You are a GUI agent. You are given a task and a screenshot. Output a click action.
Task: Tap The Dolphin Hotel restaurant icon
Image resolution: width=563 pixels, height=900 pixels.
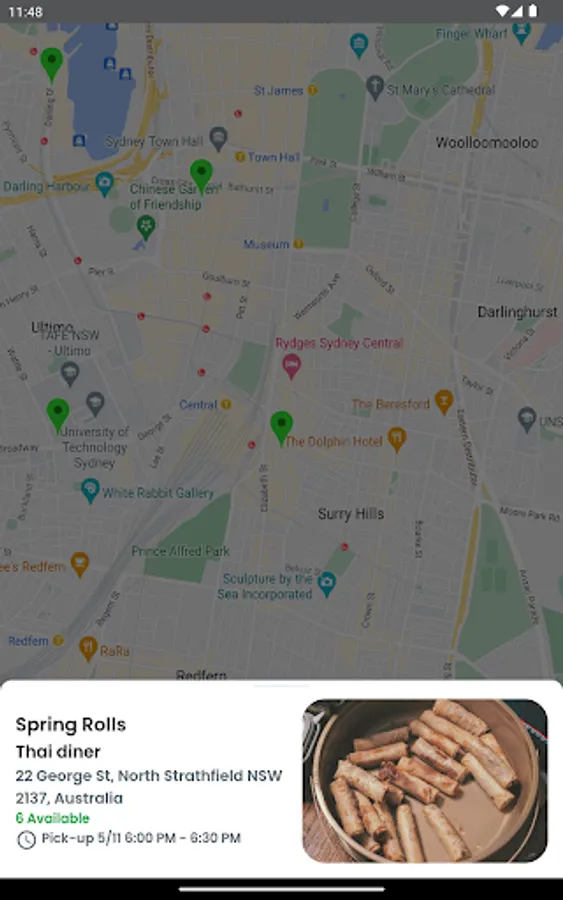pos(397,440)
